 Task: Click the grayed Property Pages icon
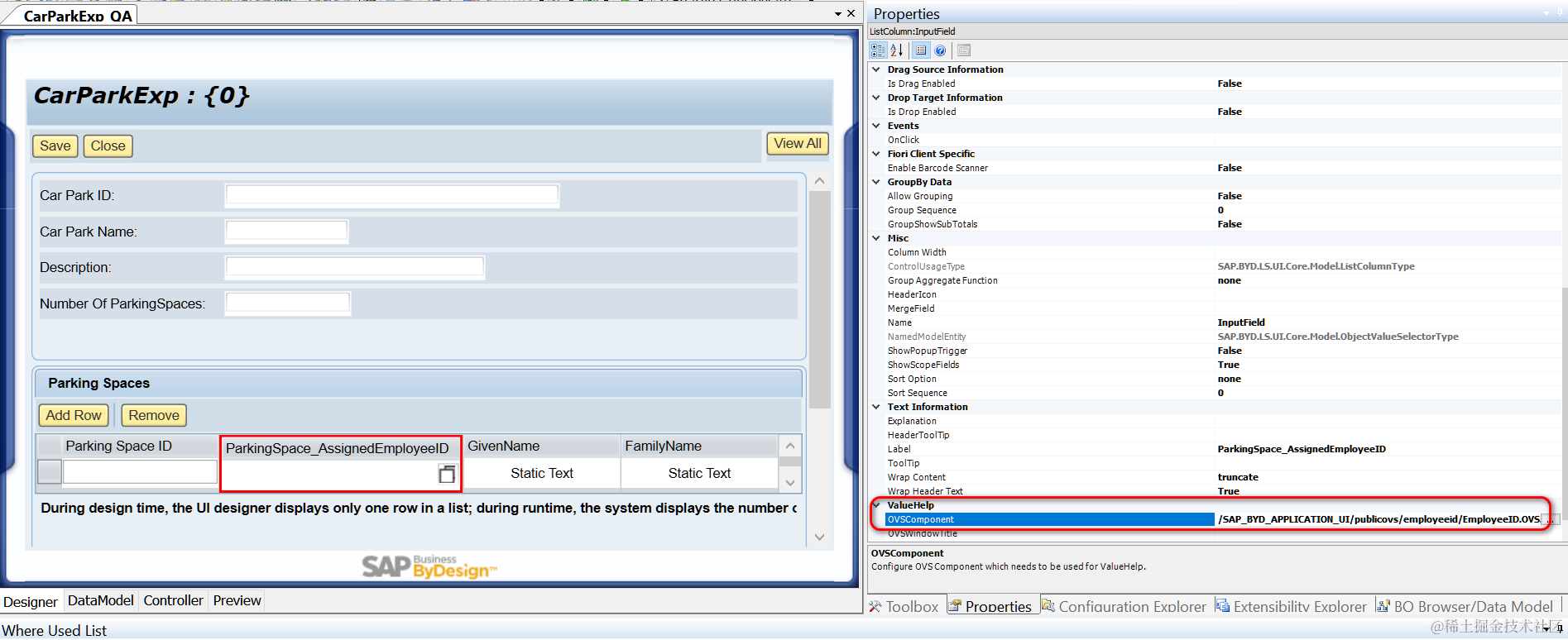click(964, 50)
